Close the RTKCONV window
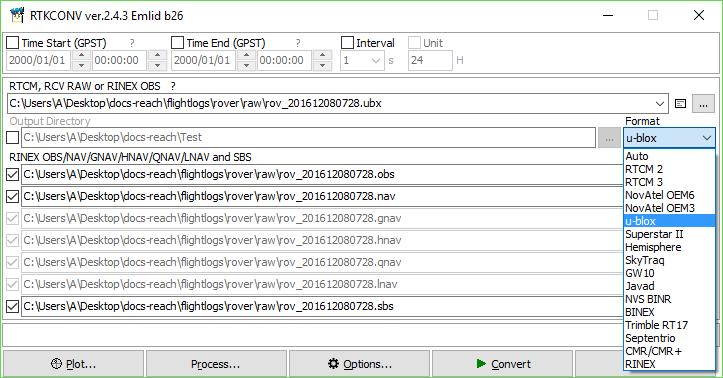Image resolution: width=723 pixels, height=378 pixels. click(x=699, y=15)
